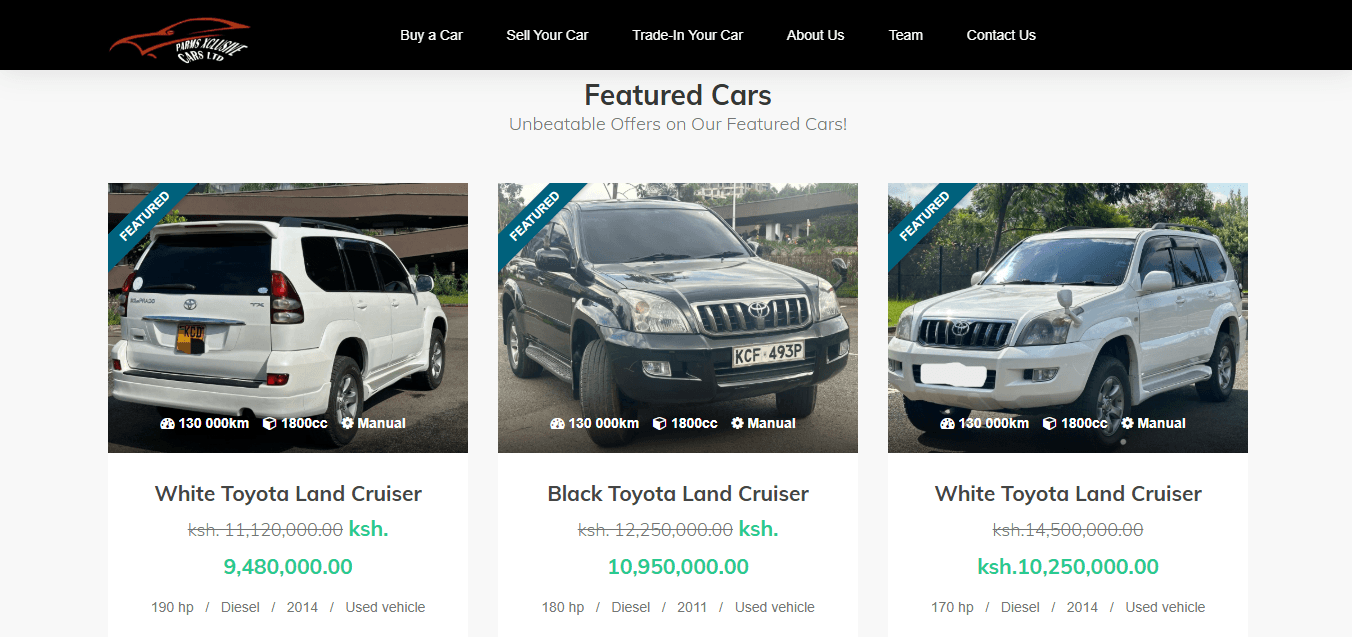
Task: Click the speedometer icon on the third car photo
Action: [x=947, y=423]
